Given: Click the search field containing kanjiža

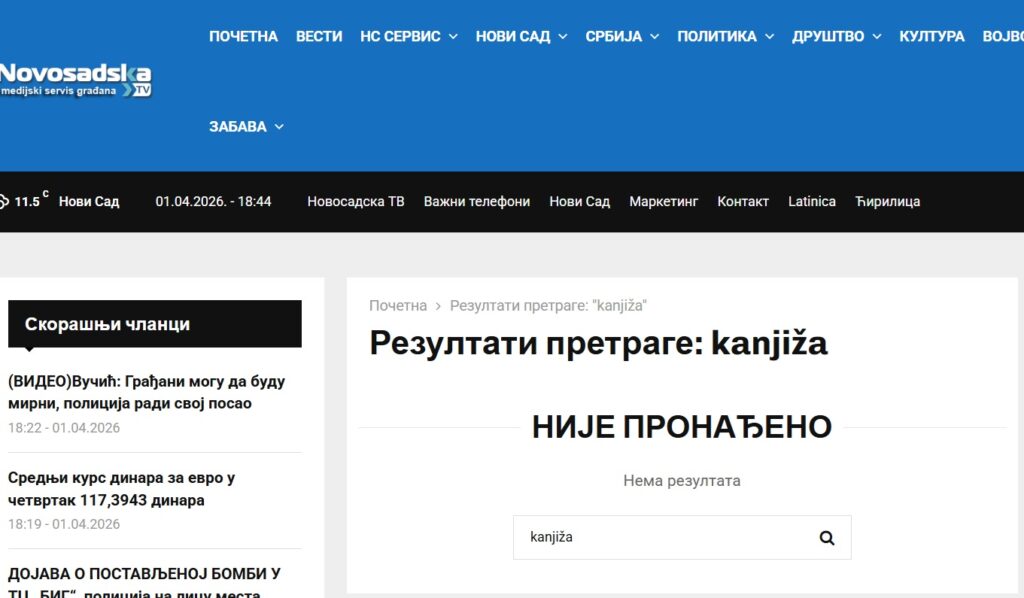Looking at the screenshot, I should pos(660,537).
